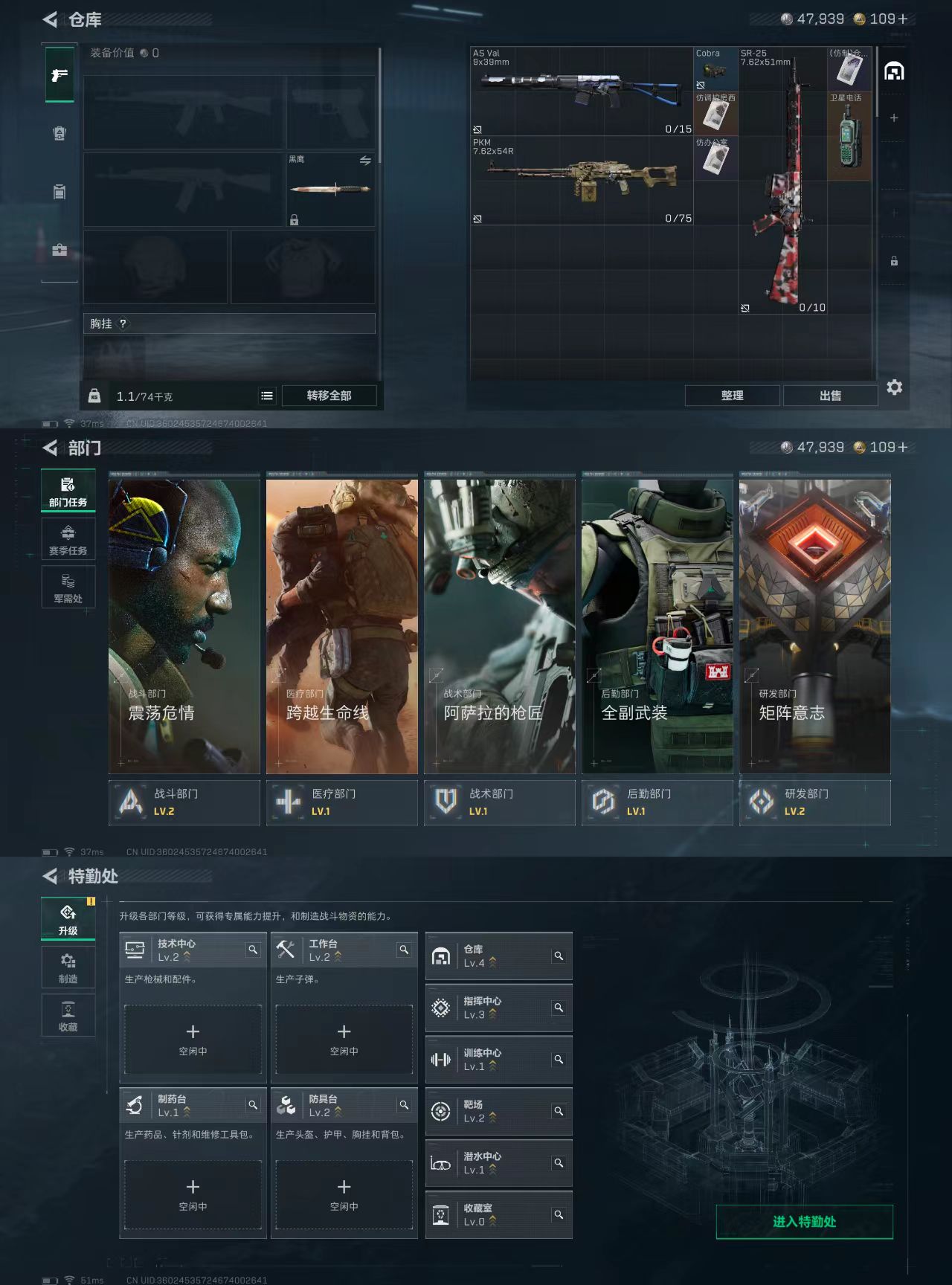The image size is (952, 1285).
Task: Click magnifier icon on 指挥中心 row
Action: pos(559,1008)
